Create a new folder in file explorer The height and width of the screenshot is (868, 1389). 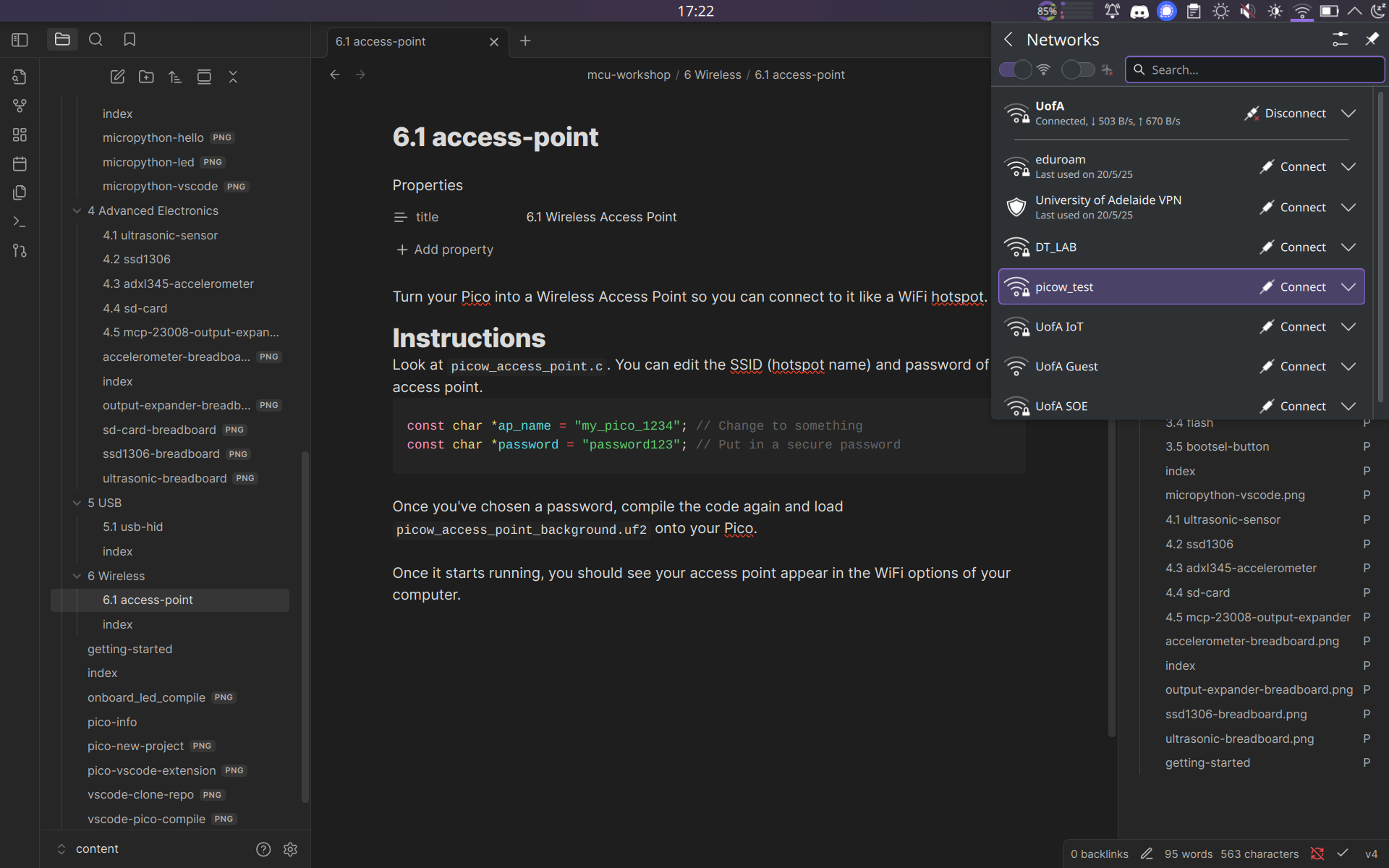tap(146, 77)
